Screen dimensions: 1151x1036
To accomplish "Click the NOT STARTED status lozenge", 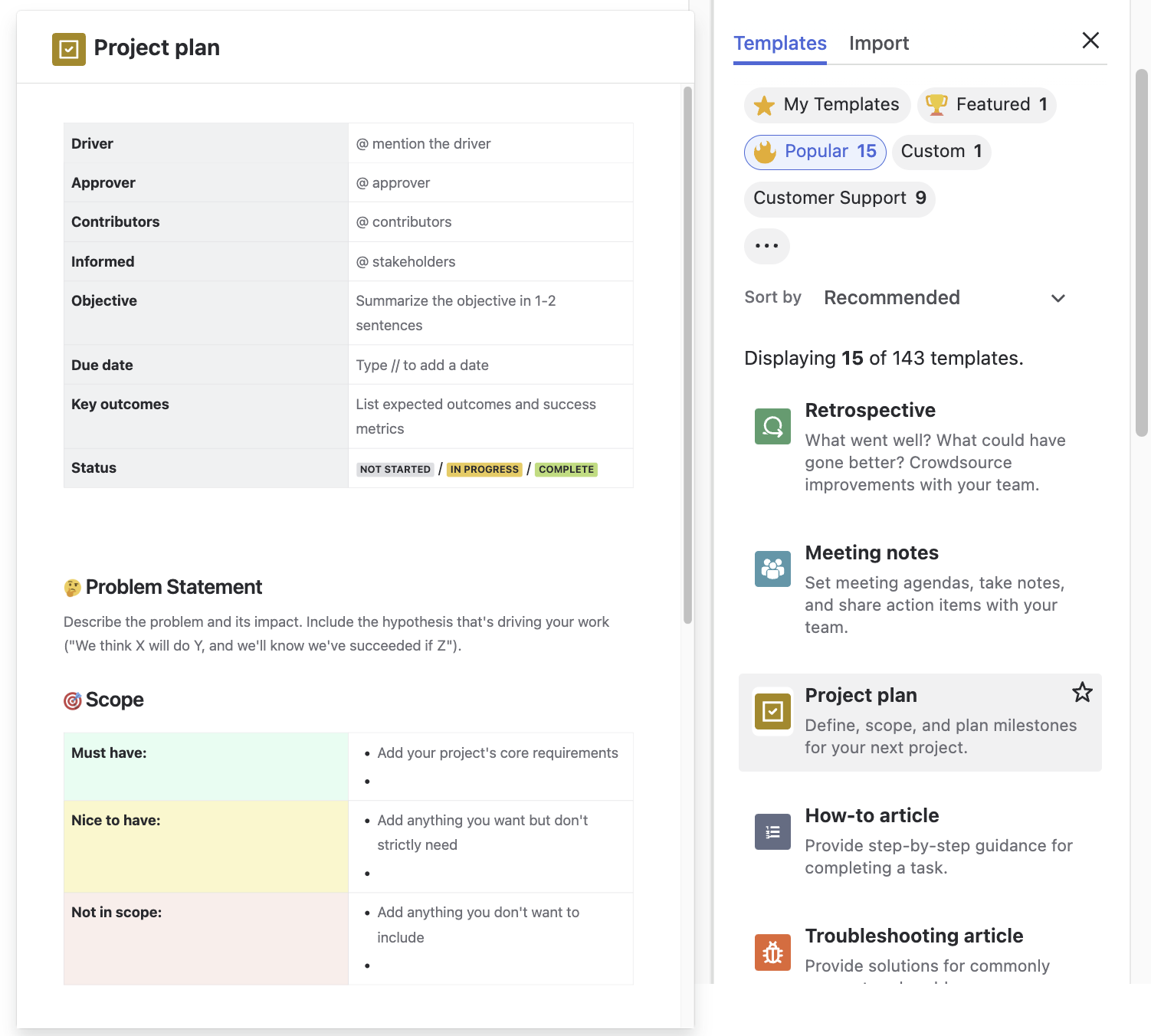I will pos(395,470).
